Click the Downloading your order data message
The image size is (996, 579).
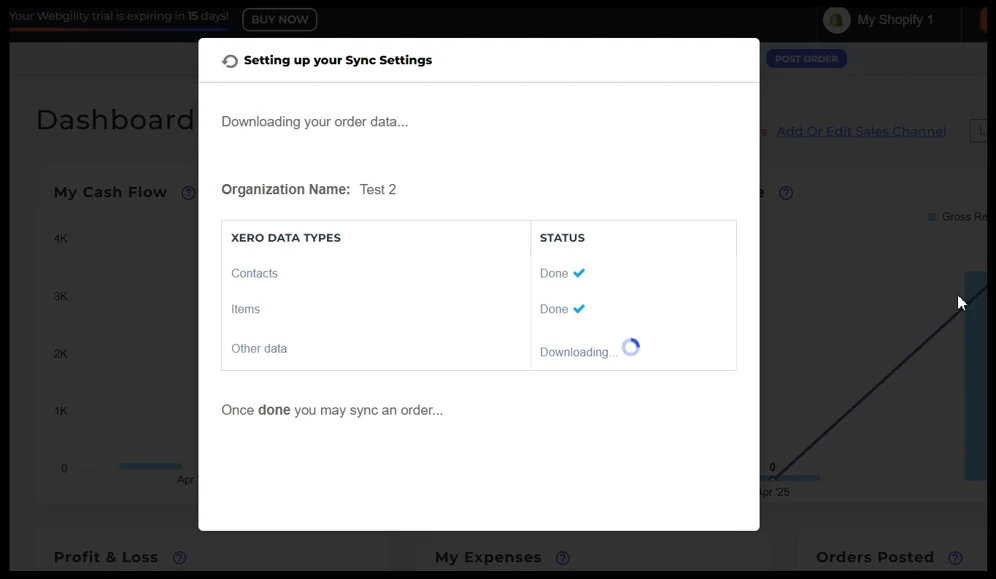pos(314,122)
